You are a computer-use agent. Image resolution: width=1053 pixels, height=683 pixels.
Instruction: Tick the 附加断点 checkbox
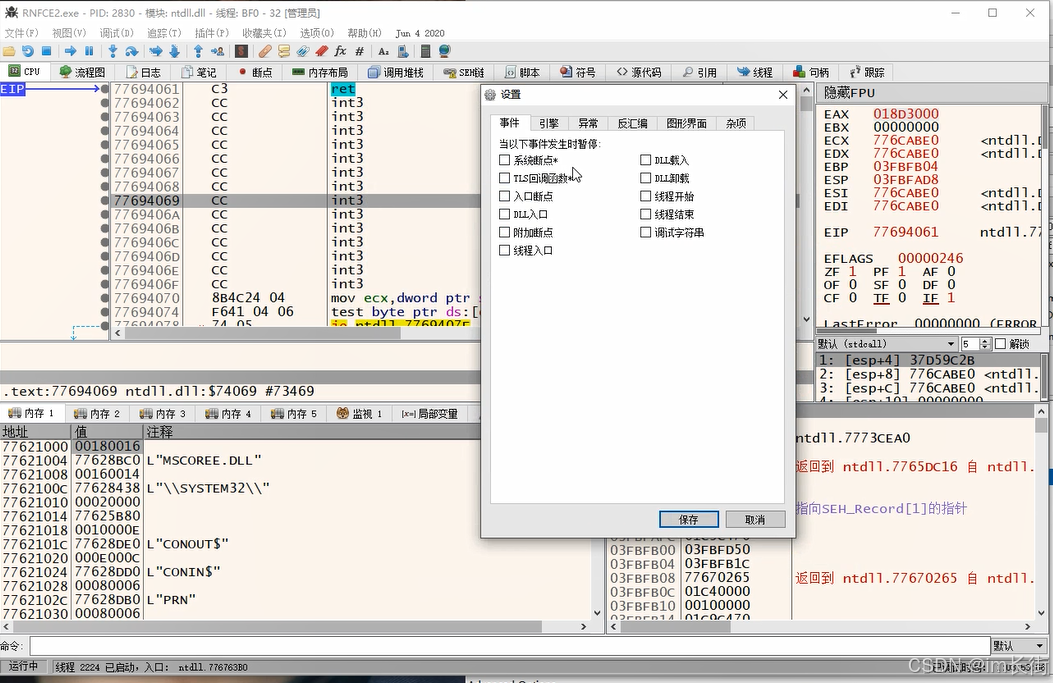tap(504, 232)
